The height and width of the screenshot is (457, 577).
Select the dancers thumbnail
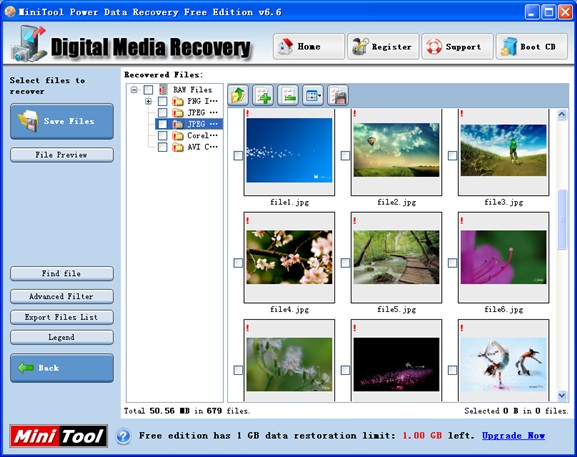coord(503,365)
